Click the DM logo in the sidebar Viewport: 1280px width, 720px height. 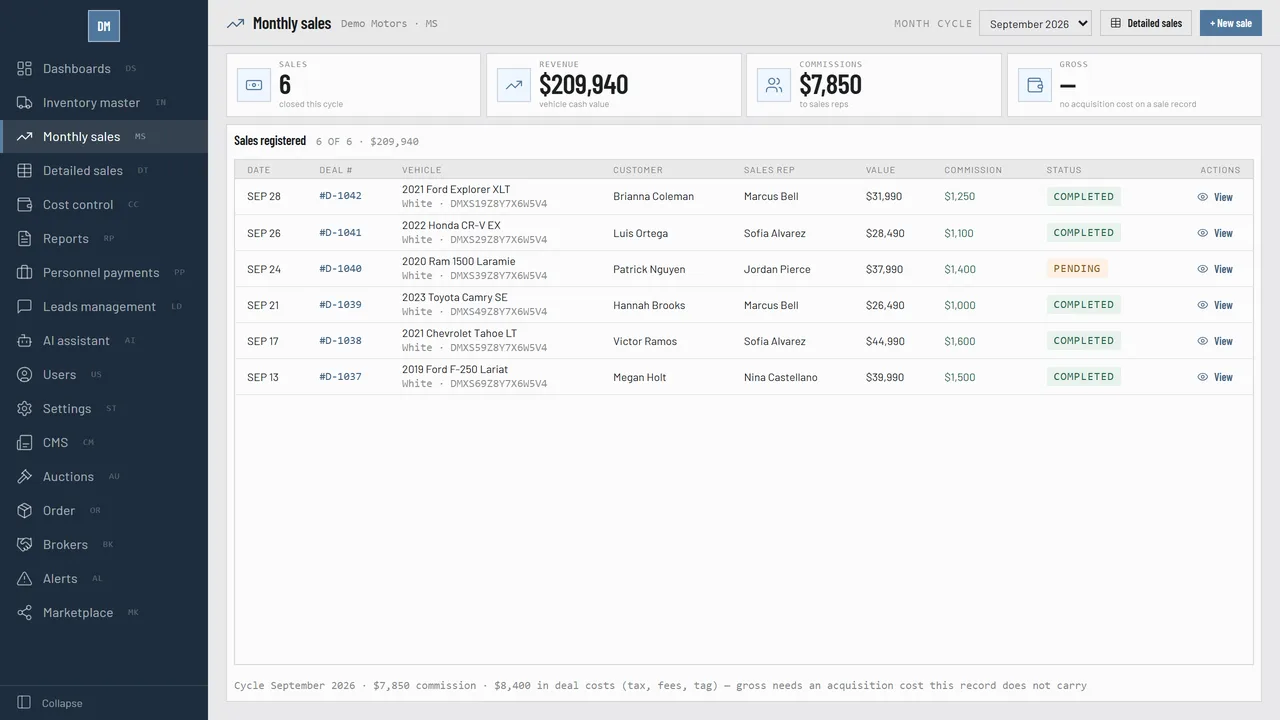tap(104, 26)
